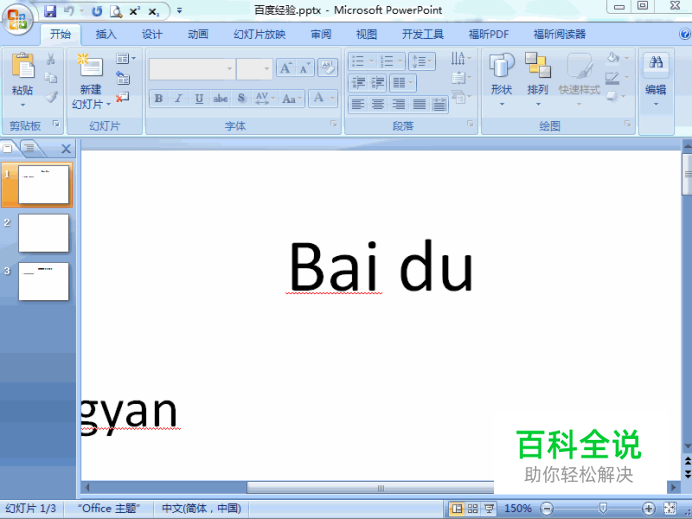
Task: Open the 审阅 tab
Action: point(321,34)
